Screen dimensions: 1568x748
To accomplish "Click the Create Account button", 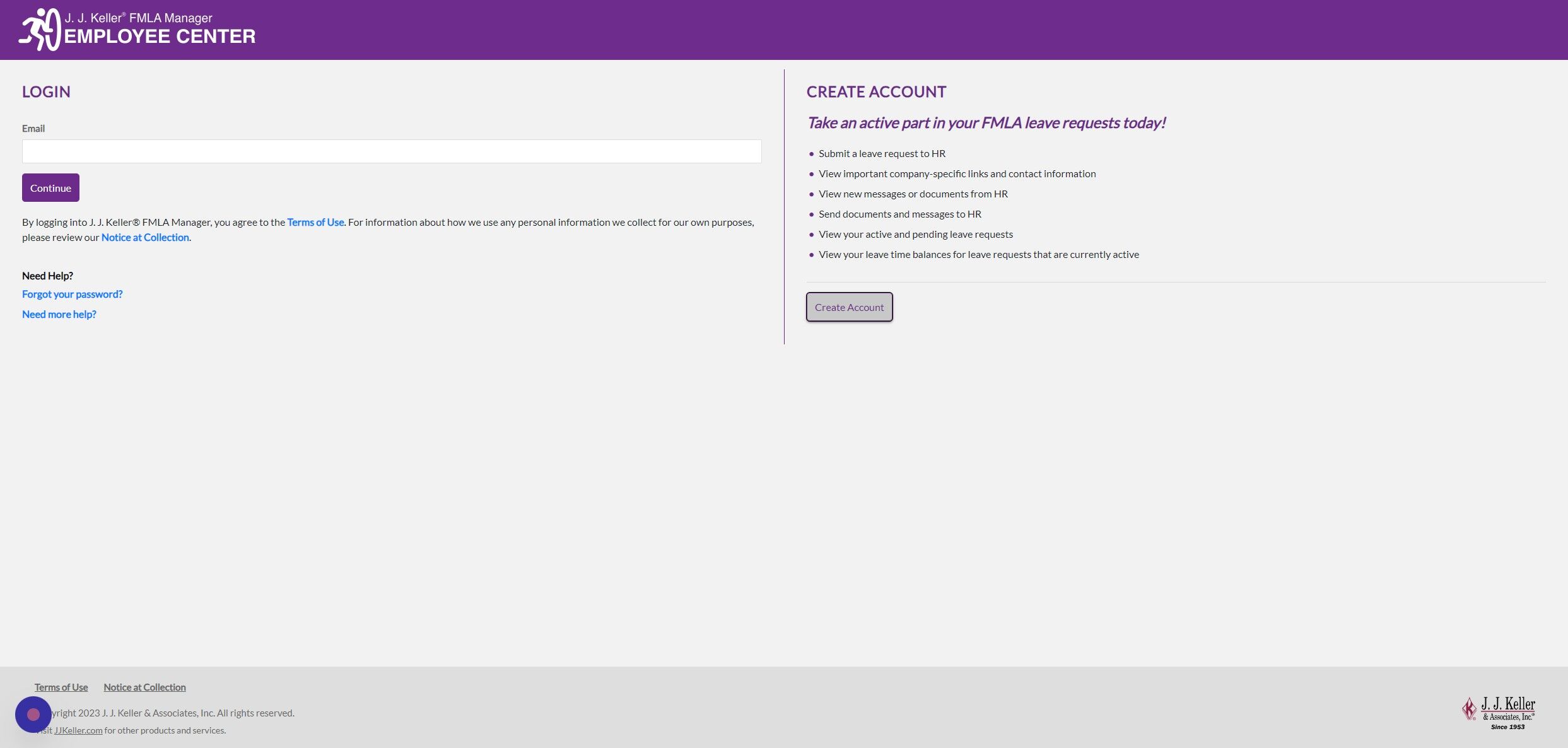I will coord(849,307).
